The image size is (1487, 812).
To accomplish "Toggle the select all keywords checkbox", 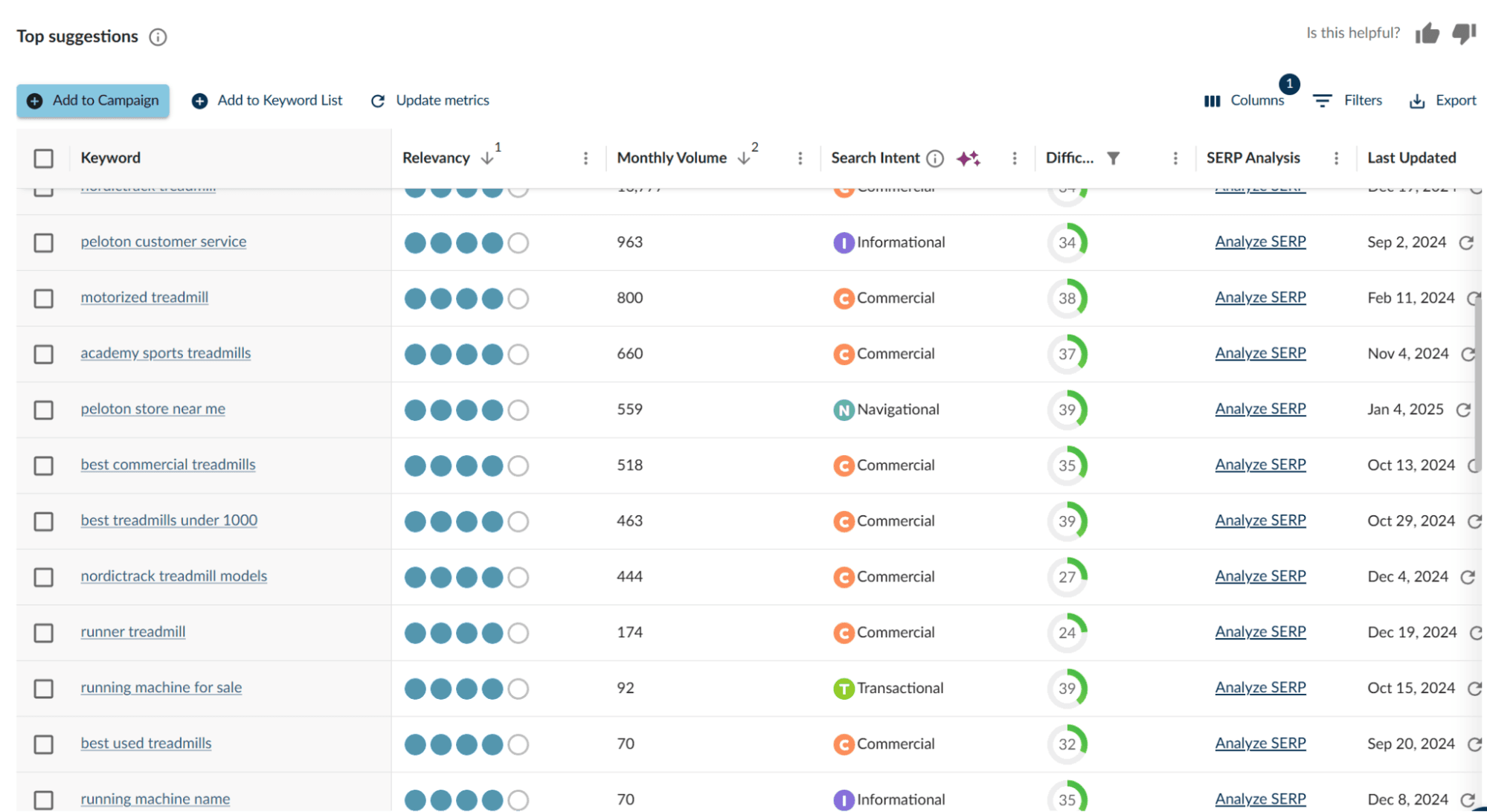I will click(44, 158).
